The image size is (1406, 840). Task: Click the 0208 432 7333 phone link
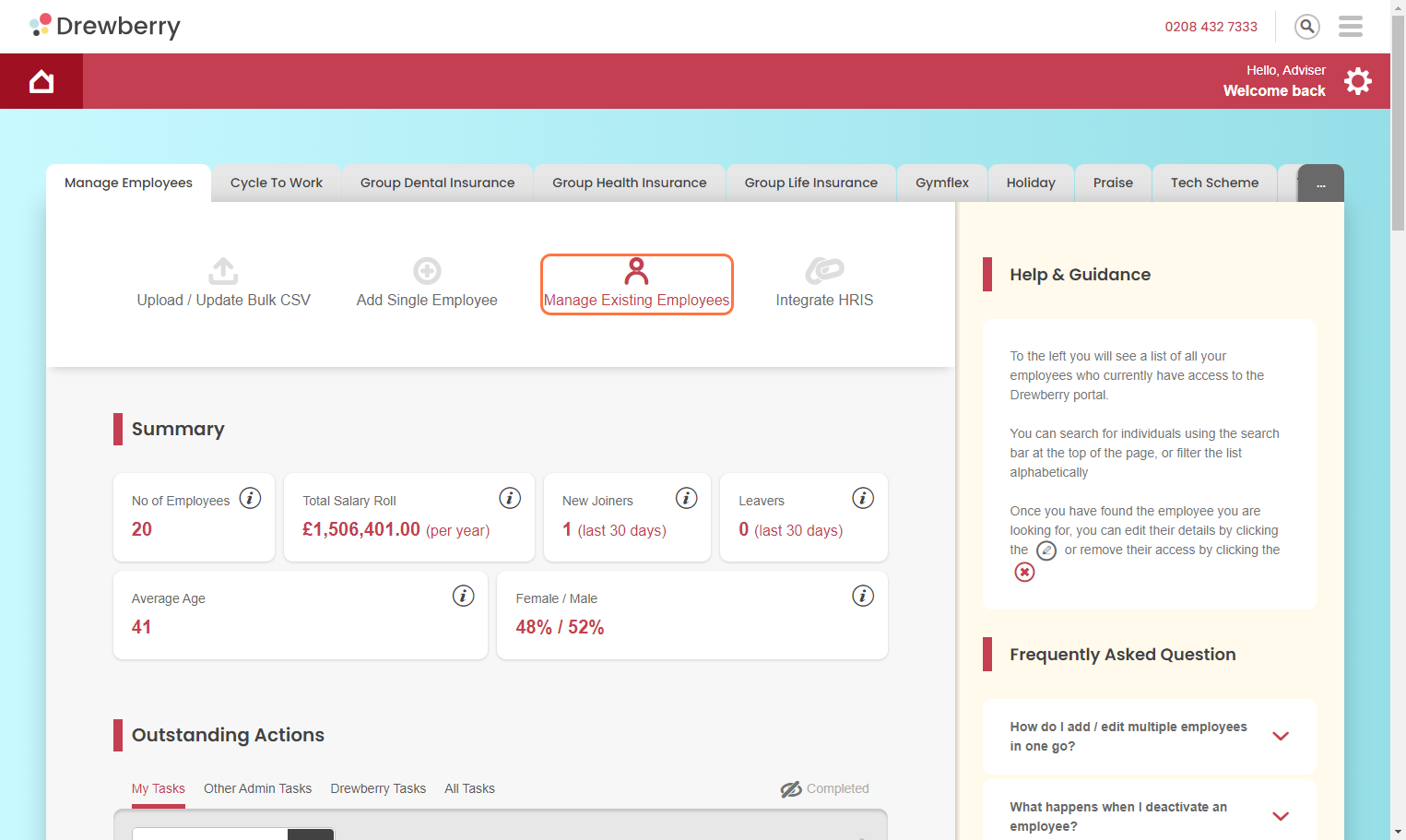(1211, 27)
